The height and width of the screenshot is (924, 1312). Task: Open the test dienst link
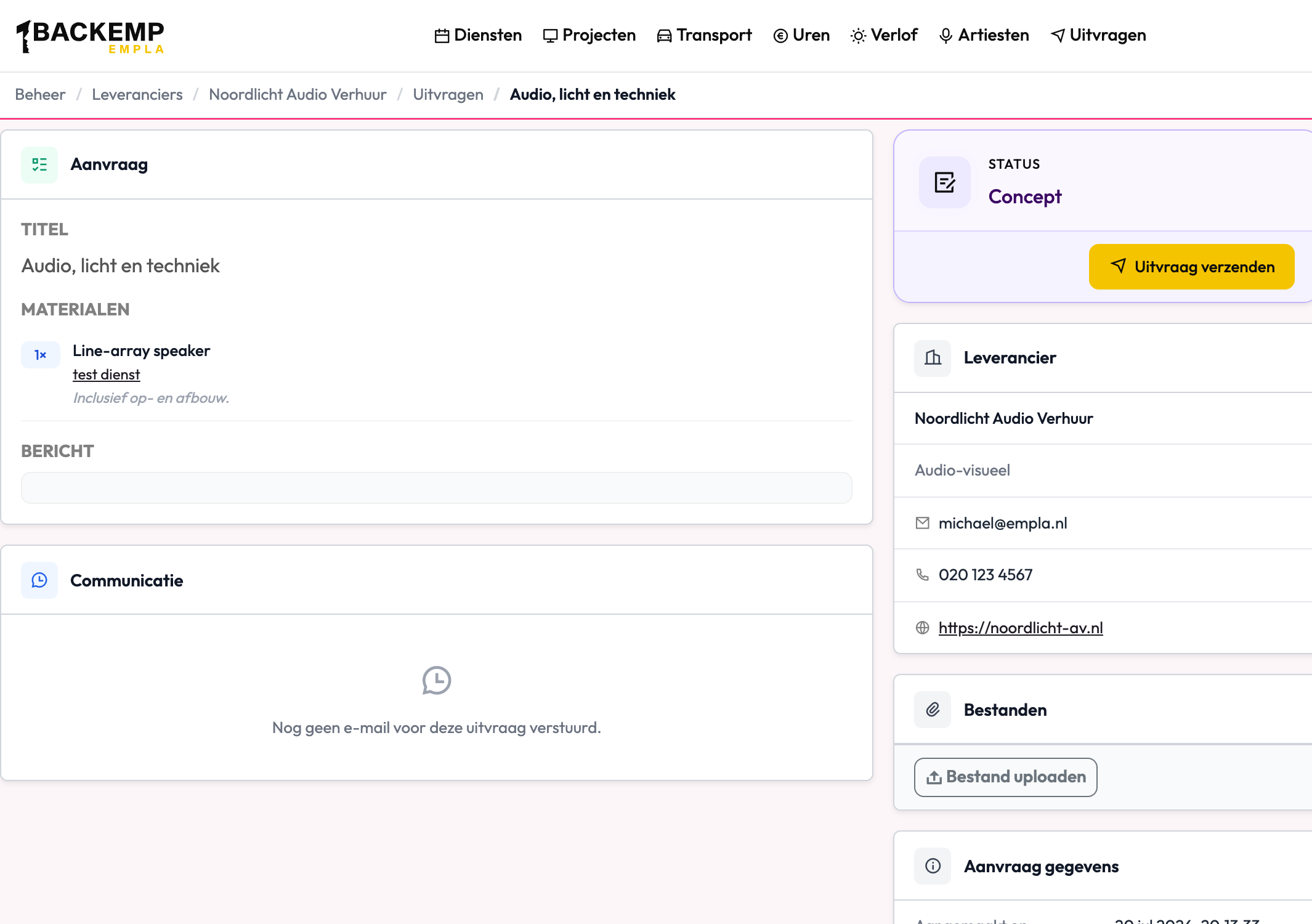(106, 375)
